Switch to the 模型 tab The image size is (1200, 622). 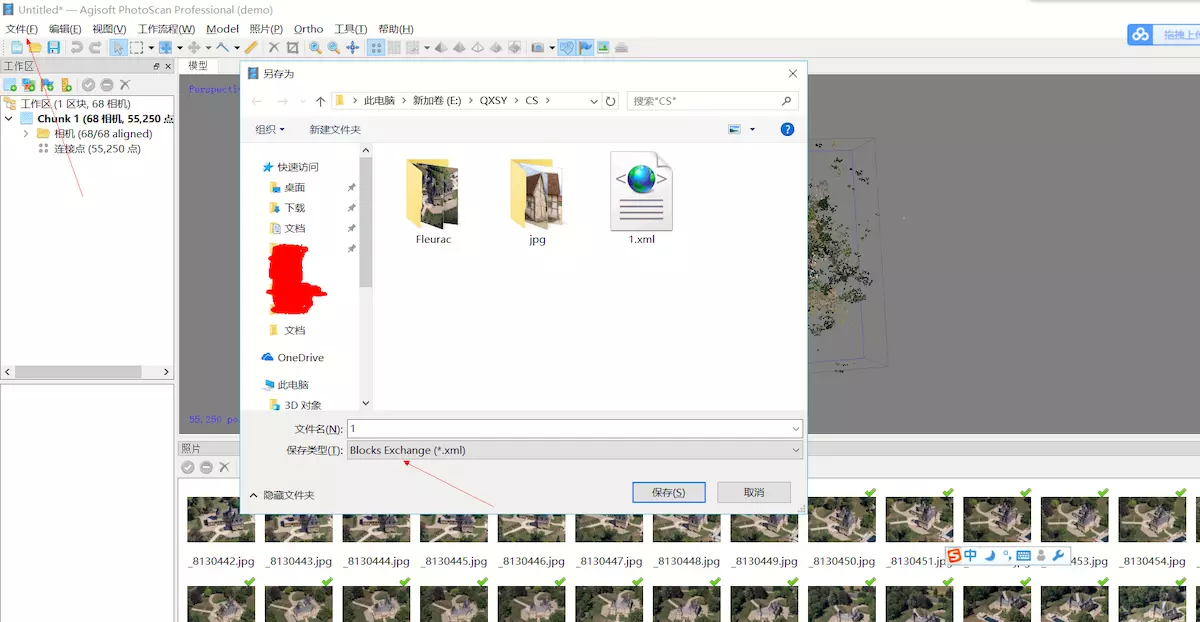[198, 66]
